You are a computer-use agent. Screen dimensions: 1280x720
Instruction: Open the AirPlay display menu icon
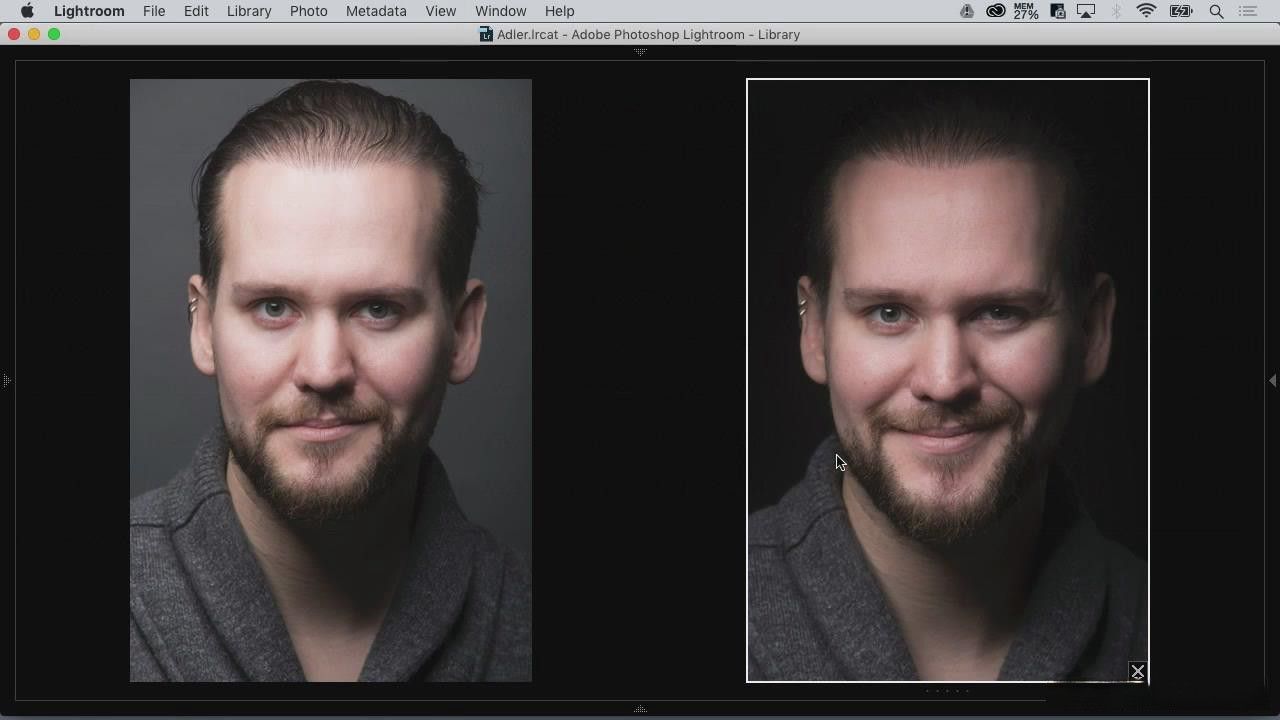[x=1086, y=11]
